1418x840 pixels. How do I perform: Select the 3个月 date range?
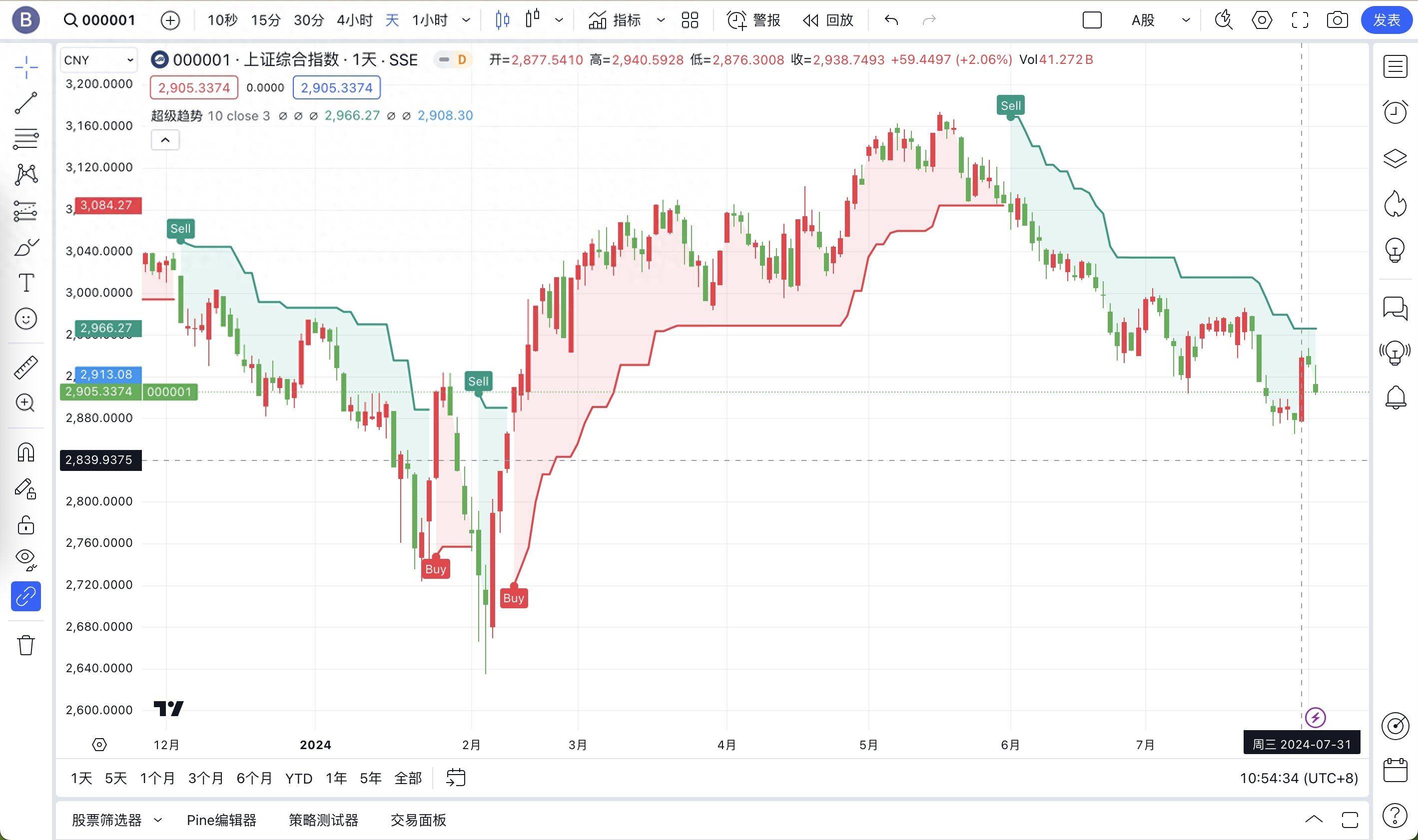click(x=205, y=778)
